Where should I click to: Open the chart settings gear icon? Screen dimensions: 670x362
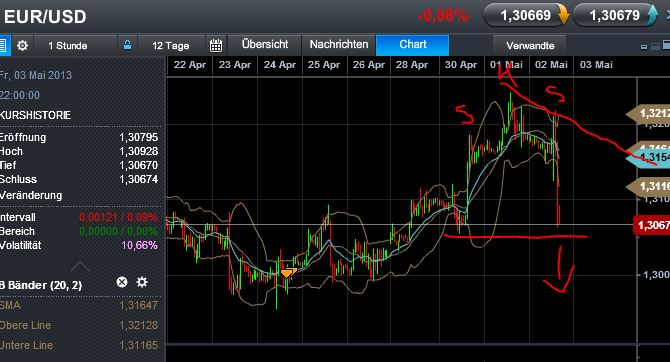(22, 45)
